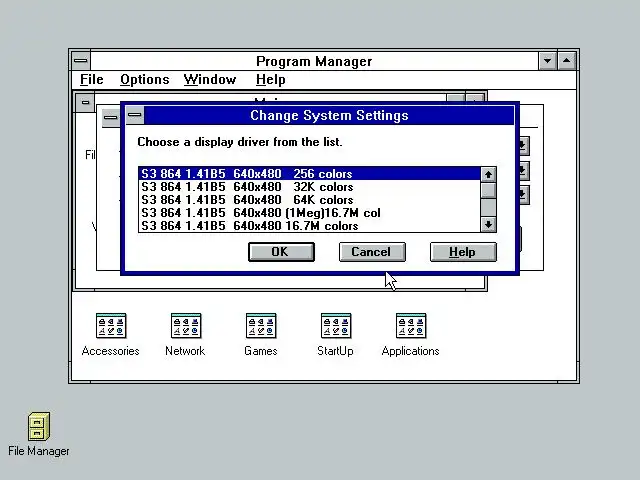Click the Program Manager title bar
Viewport: 640px width, 480px height.
click(x=314, y=61)
